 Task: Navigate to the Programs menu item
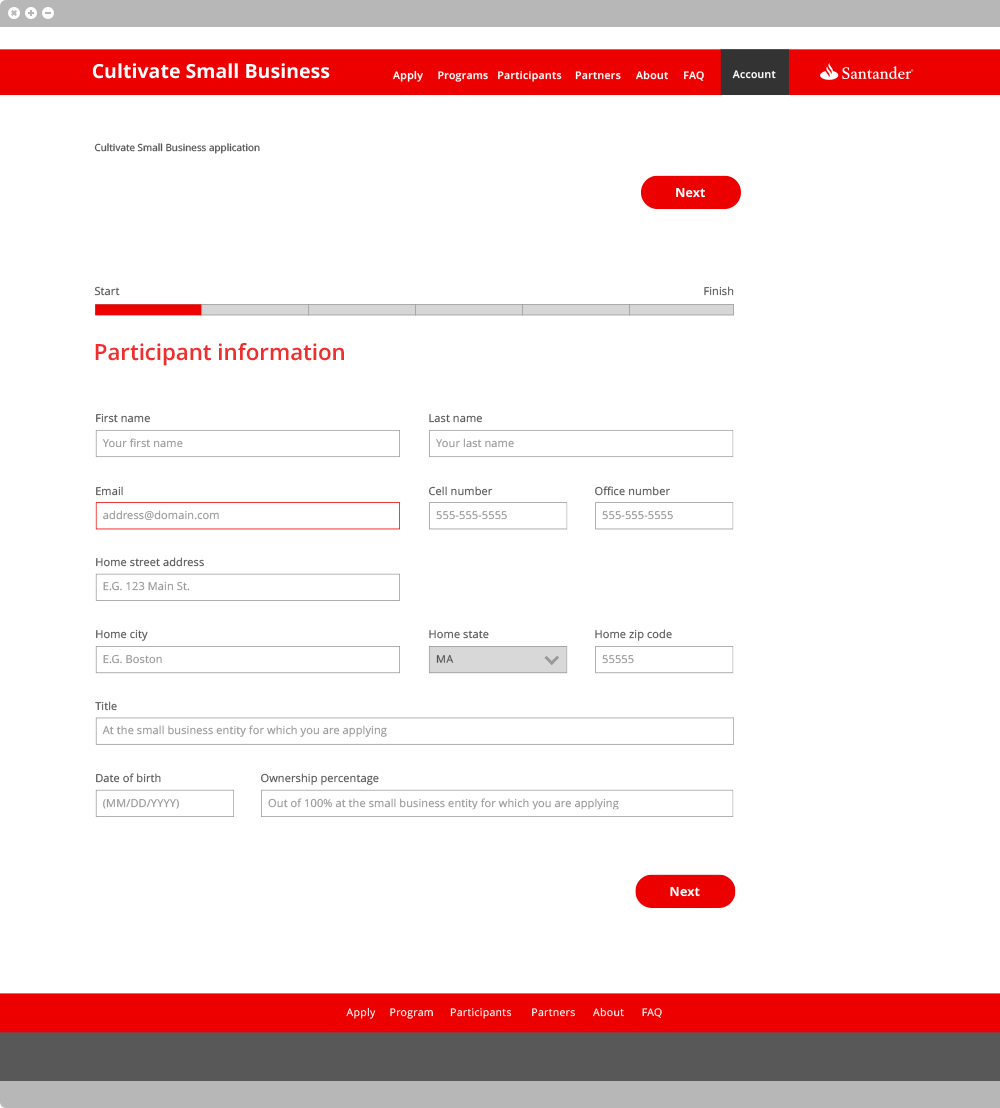[x=462, y=75]
